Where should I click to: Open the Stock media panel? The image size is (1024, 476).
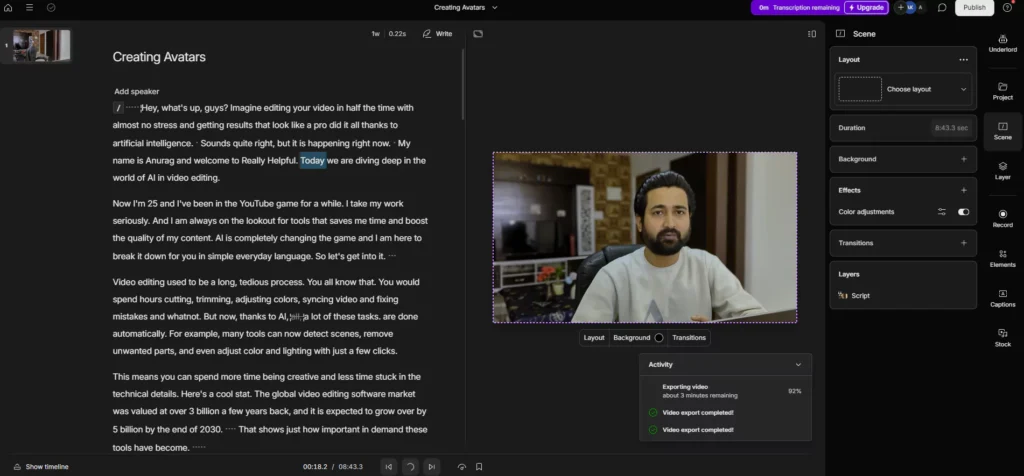tap(1002, 337)
